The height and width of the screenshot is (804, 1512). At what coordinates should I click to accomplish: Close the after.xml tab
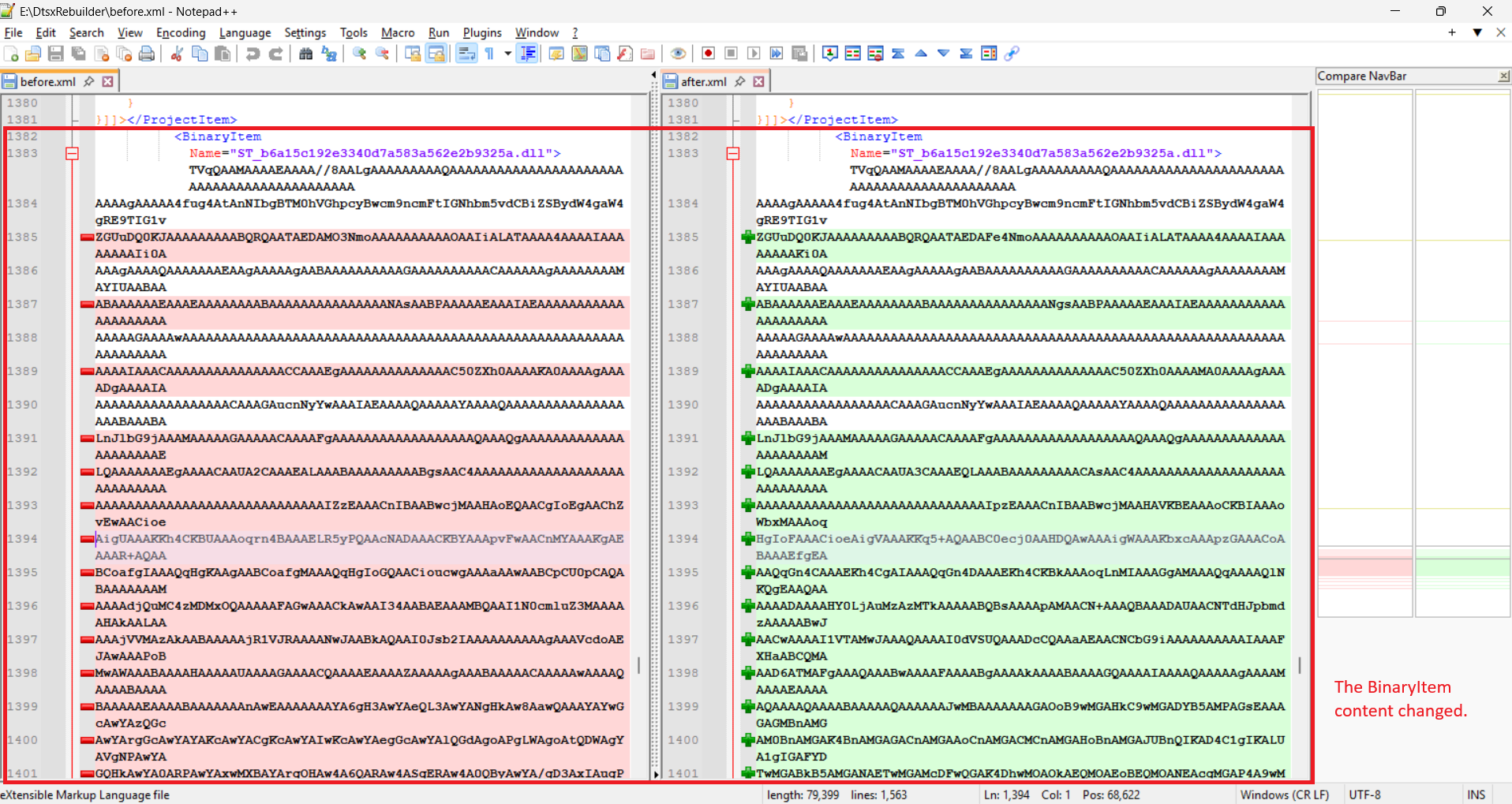[x=758, y=81]
